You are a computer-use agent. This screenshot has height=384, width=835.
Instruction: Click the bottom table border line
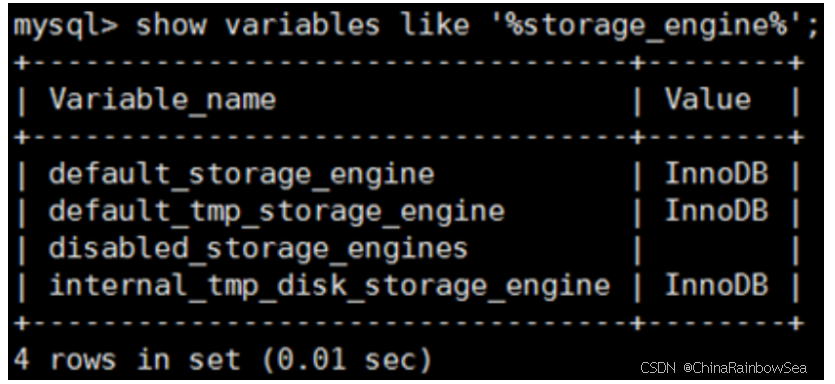[408, 323]
